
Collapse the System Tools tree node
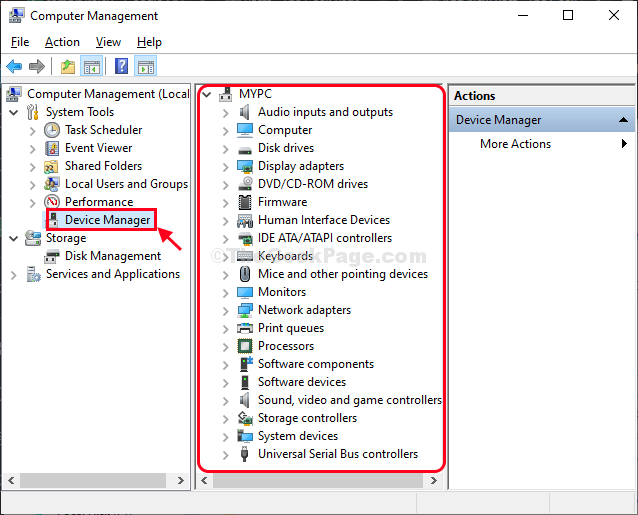[13, 112]
